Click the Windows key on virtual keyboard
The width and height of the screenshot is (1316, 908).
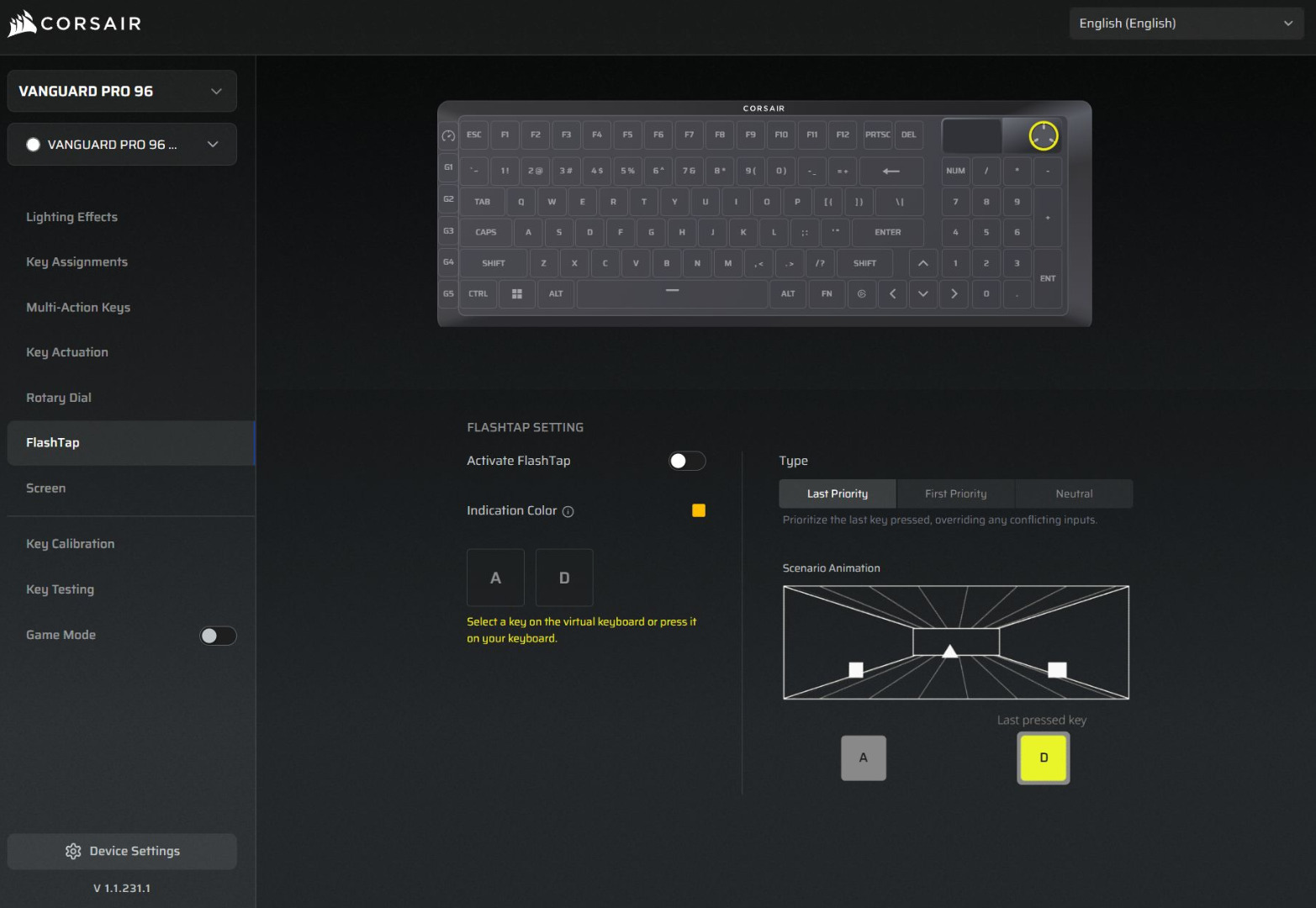click(x=516, y=294)
